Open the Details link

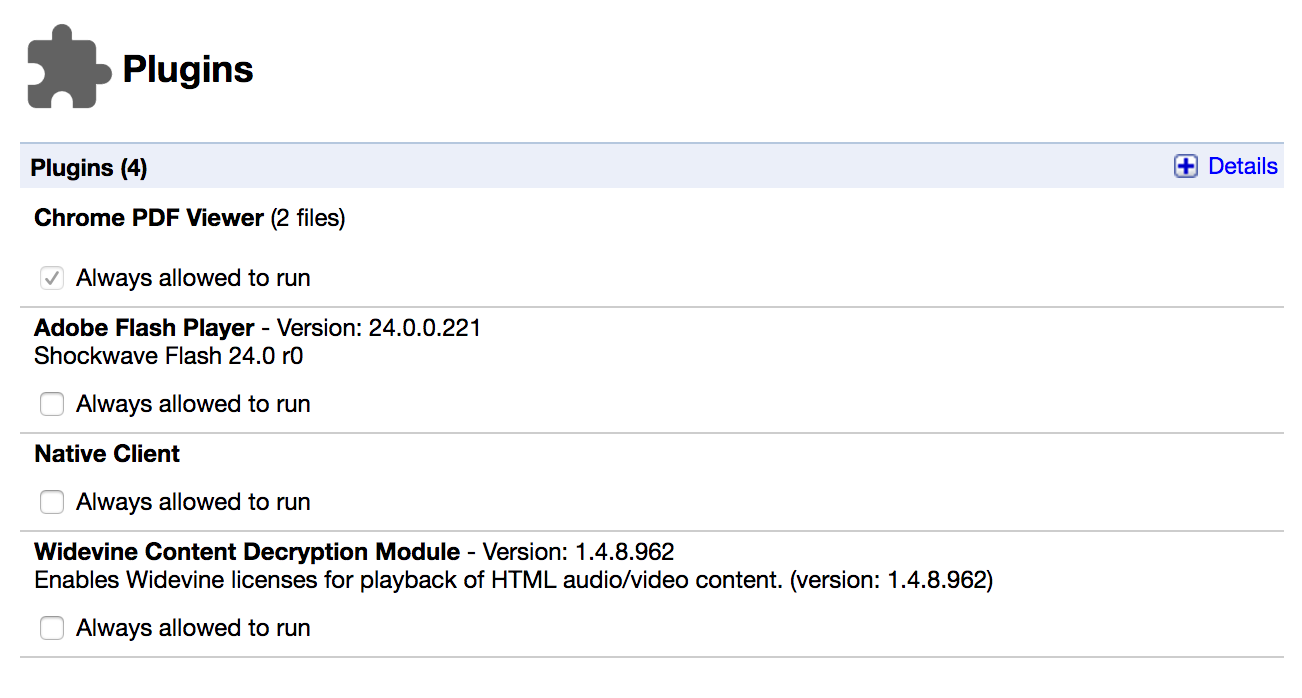point(1242,167)
